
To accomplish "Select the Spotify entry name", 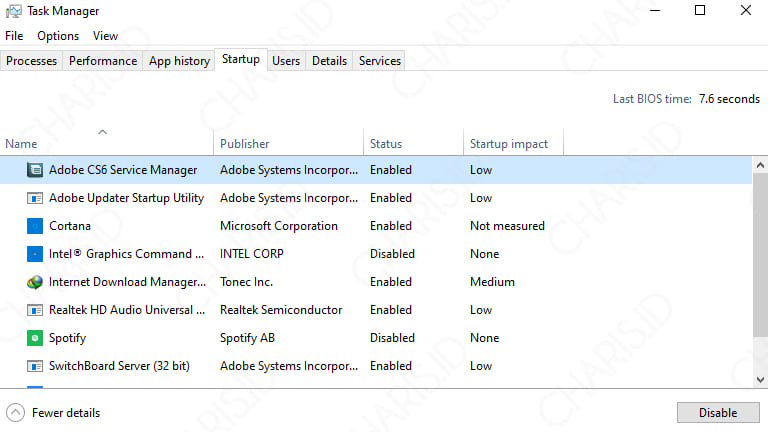I will tap(68, 338).
